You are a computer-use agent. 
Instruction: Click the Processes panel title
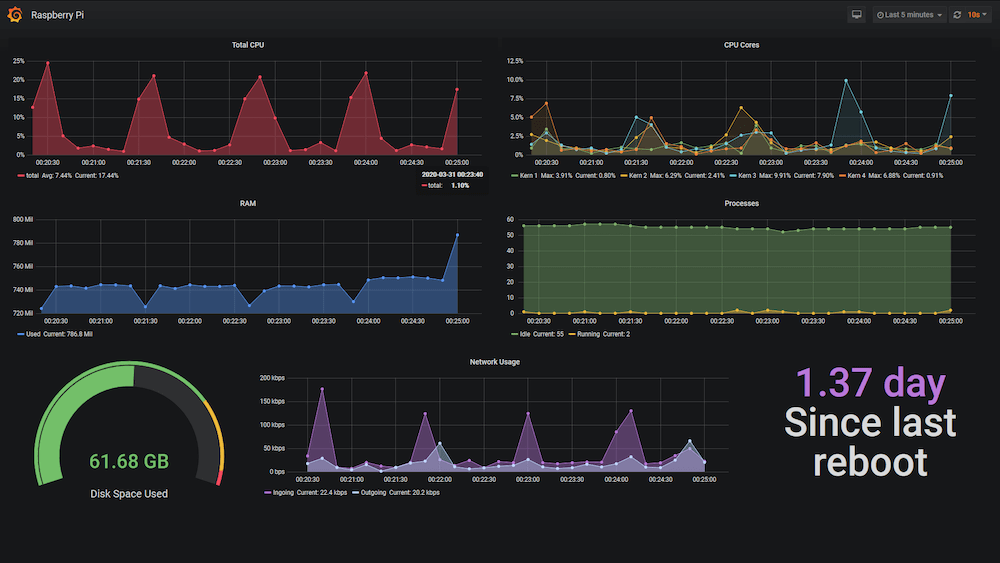coord(741,203)
